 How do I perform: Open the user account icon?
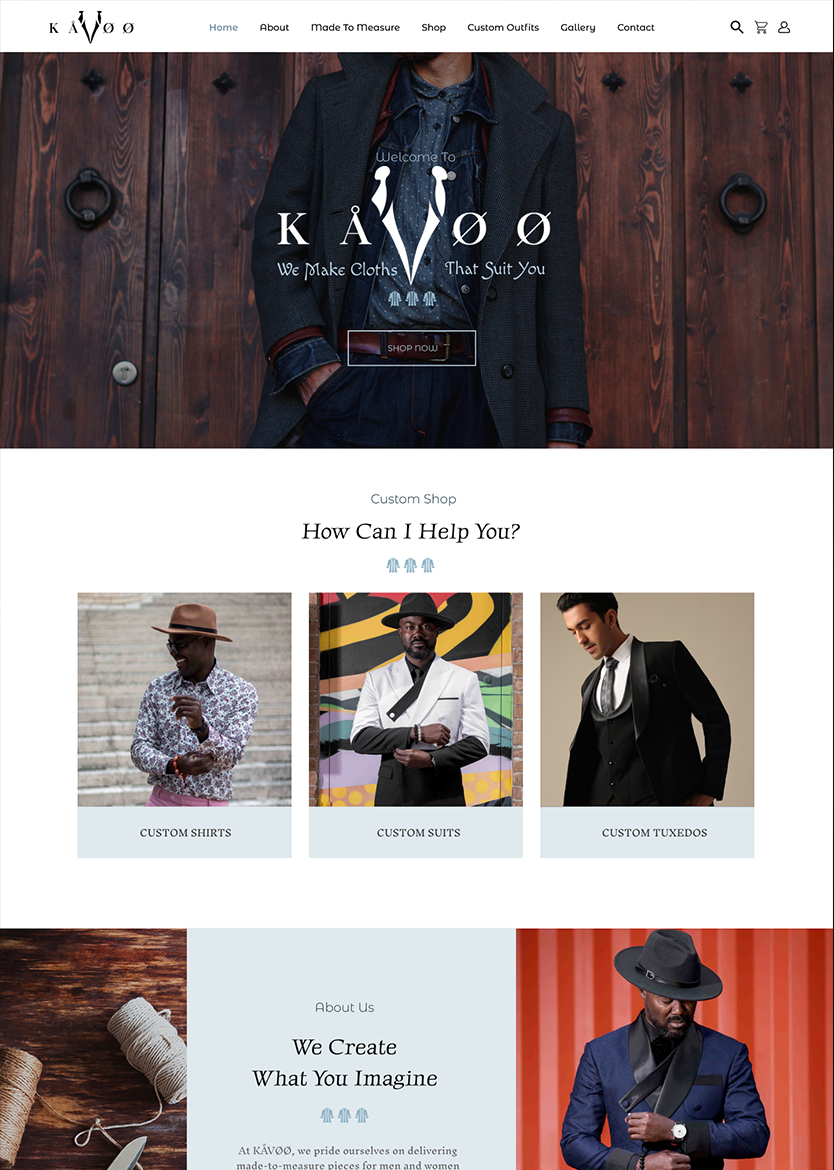pos(784,27)
